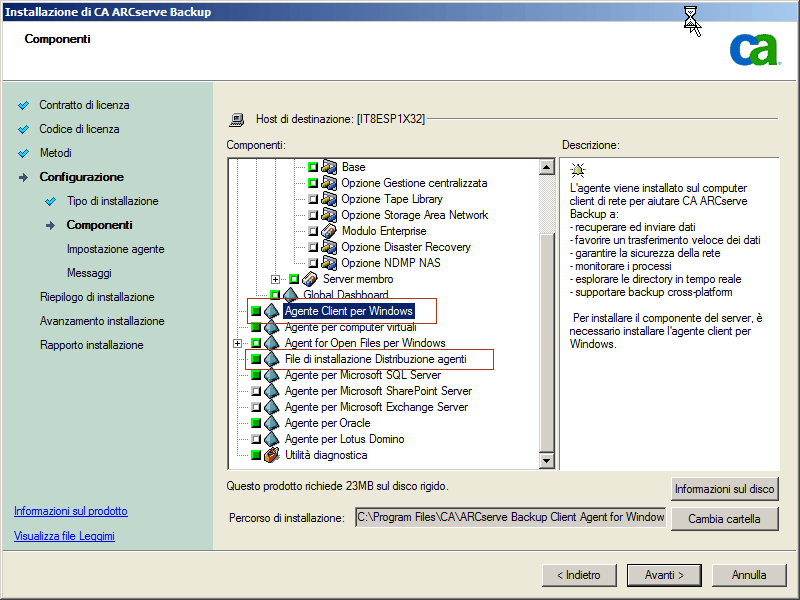The height and width of the screenshot is (600, 800).
Task: Click the Indietro button
Action: point(579,575)
